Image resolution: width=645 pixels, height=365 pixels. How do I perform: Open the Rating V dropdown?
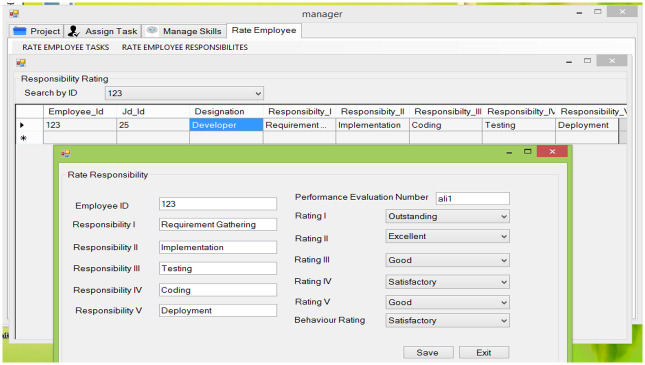coord(504,302)
